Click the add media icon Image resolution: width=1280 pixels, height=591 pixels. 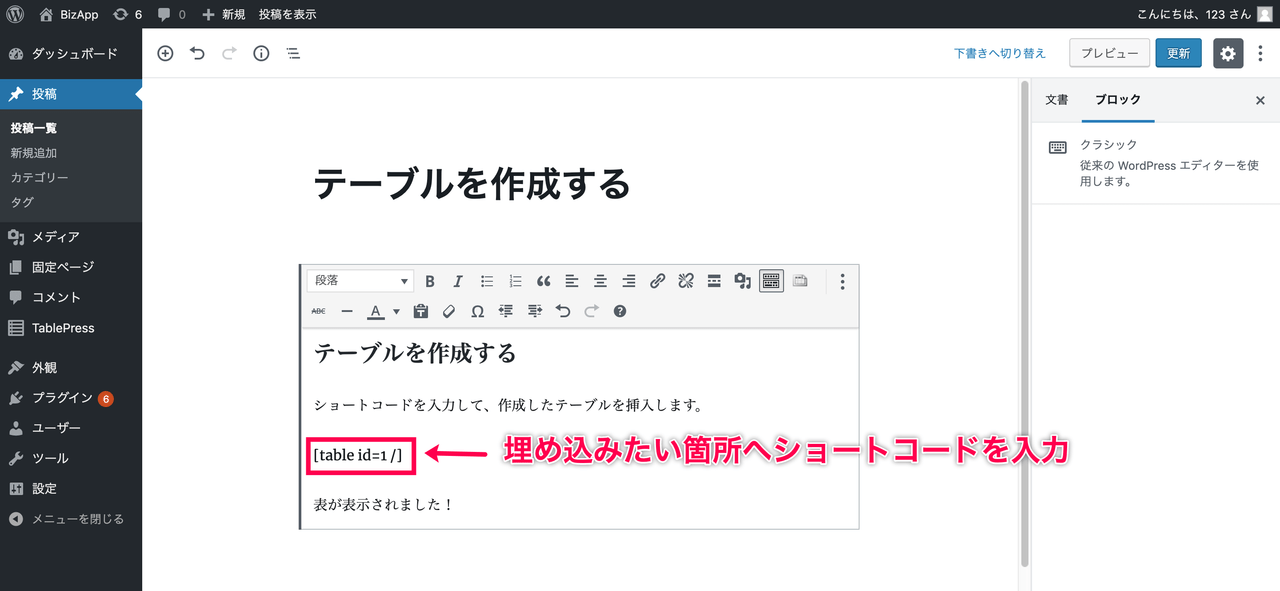point(742,282)
